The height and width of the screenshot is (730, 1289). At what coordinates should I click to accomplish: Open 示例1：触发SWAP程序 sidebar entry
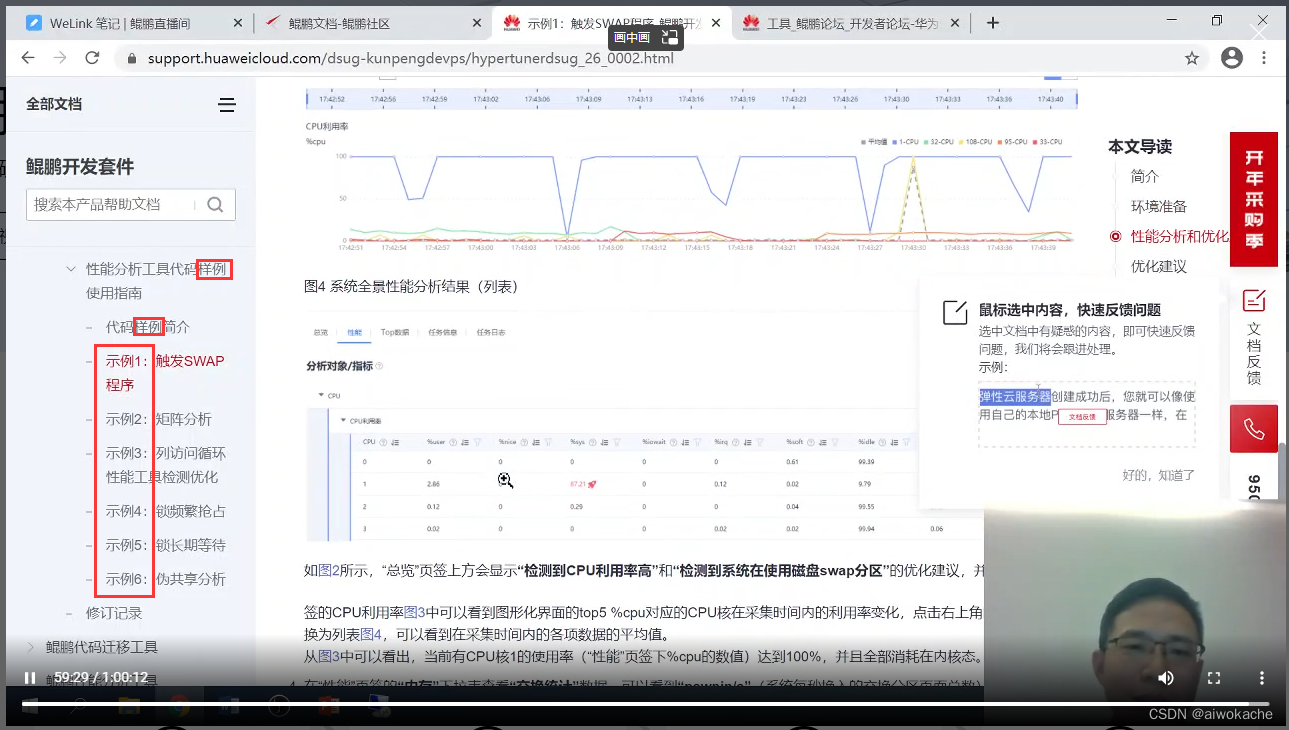[x=165, y=373]
